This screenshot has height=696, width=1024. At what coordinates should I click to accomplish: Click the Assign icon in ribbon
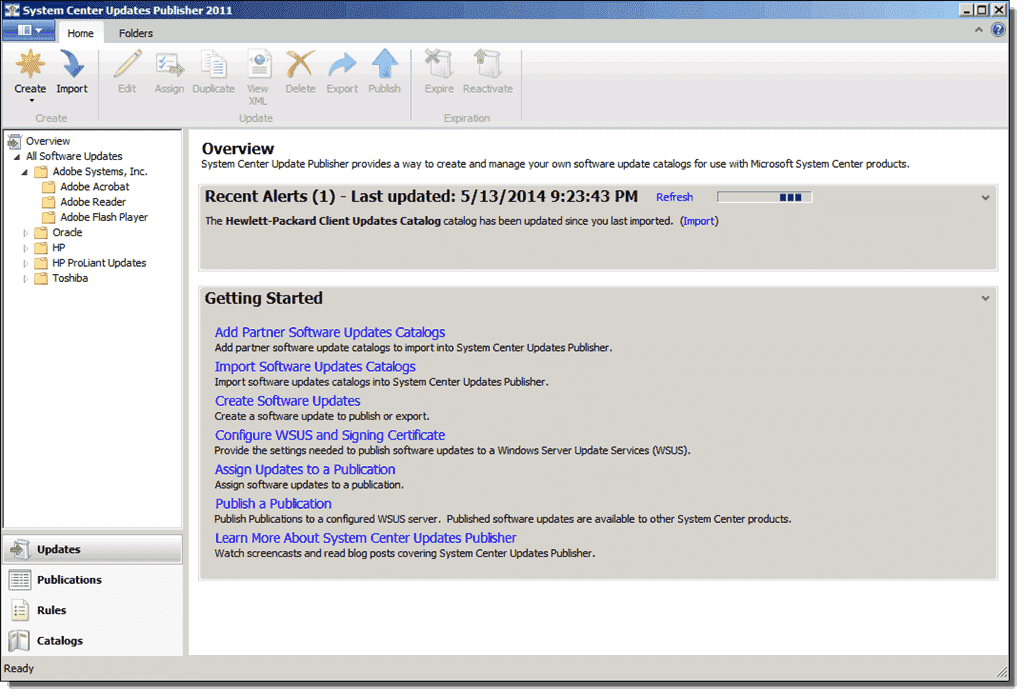pos(169,65)
